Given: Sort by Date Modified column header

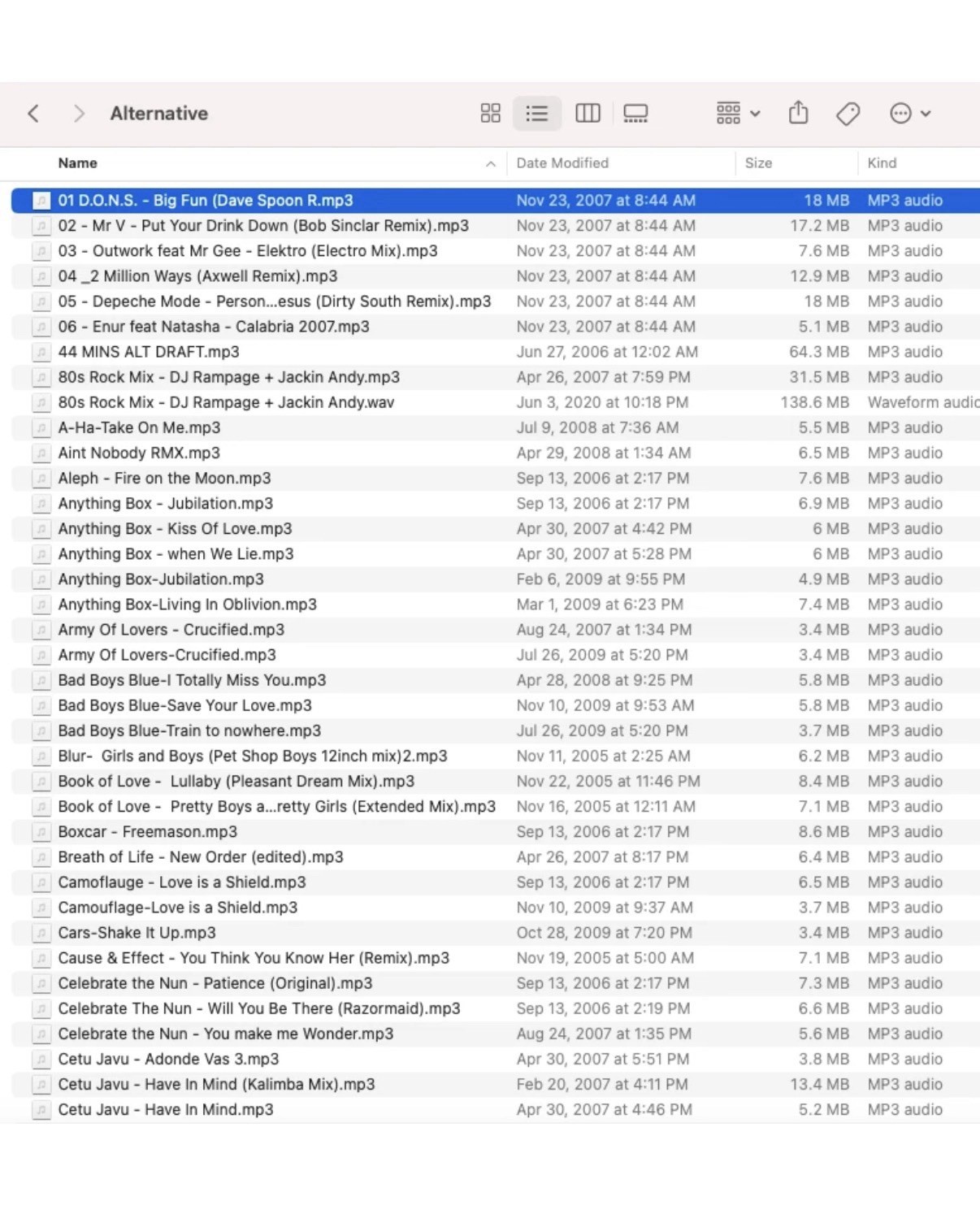Looking at the screenshot, I should (x=562, y=163).
